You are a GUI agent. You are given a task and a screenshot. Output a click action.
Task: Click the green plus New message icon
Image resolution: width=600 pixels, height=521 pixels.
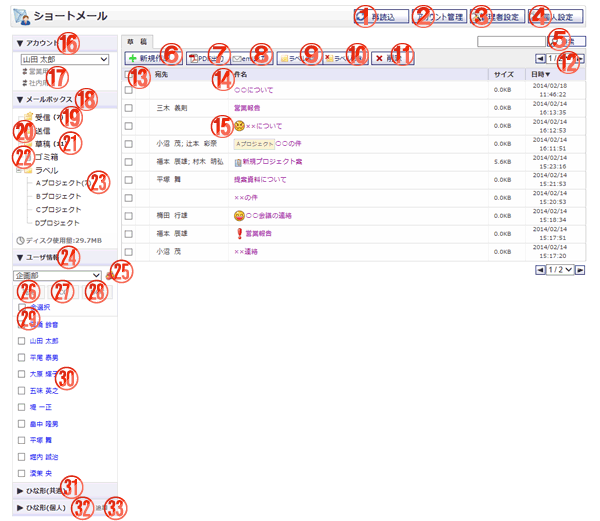133,60
